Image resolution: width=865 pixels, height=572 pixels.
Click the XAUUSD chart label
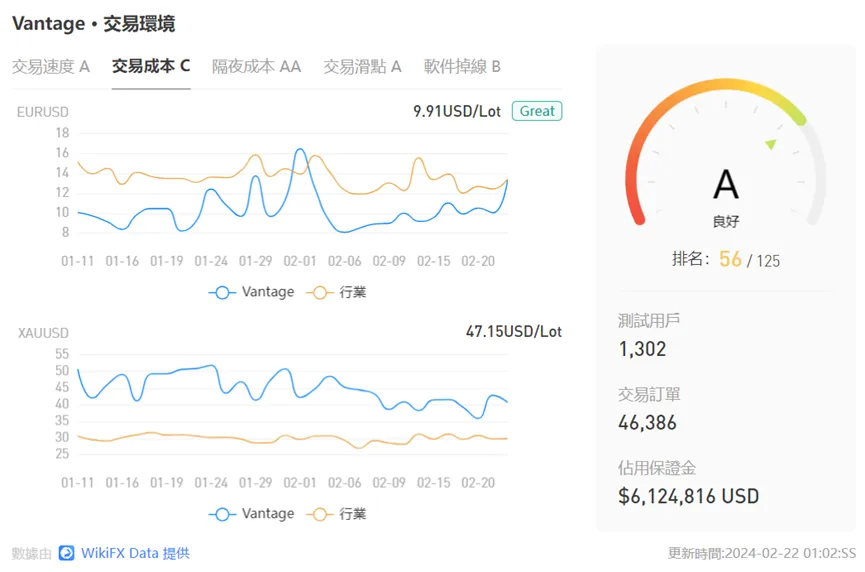43,333
